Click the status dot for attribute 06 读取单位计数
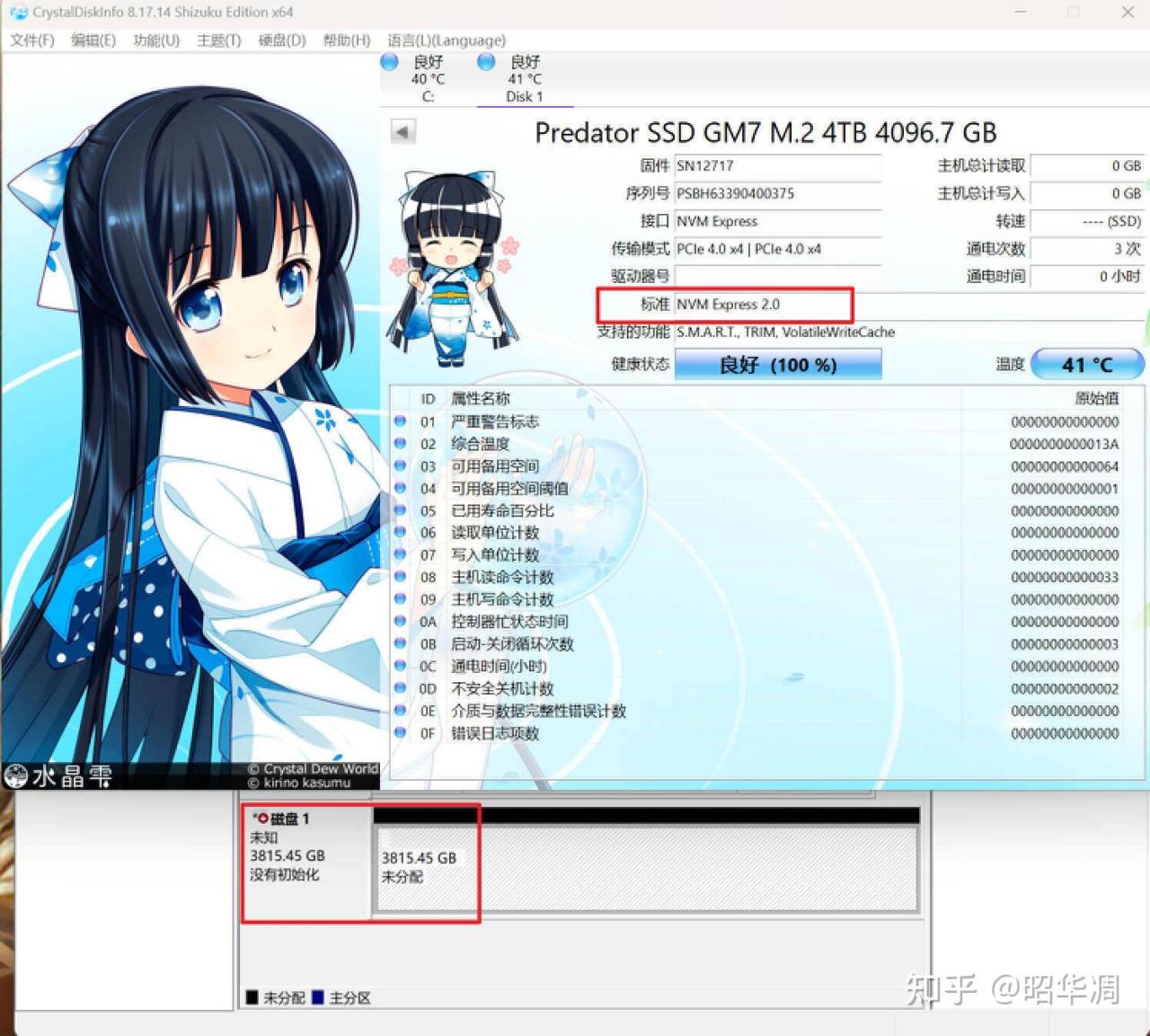Image resolution: width=1150 pixels, height=1036 pixels. (400, 533)
